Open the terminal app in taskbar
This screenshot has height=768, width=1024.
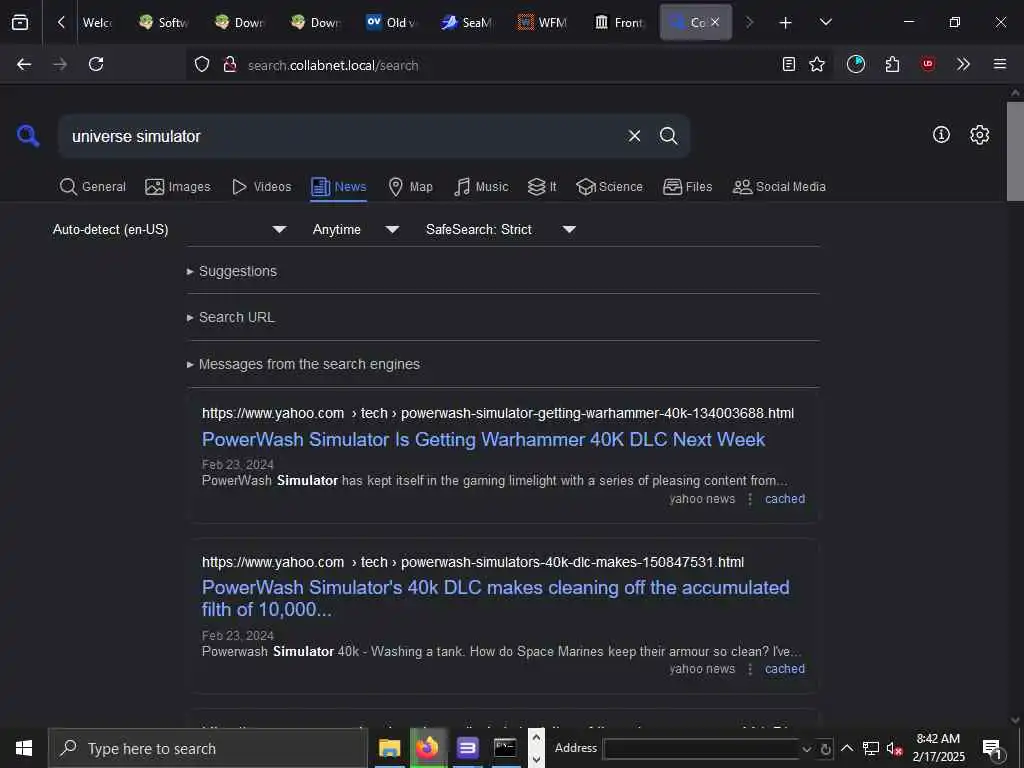point(505,748)
